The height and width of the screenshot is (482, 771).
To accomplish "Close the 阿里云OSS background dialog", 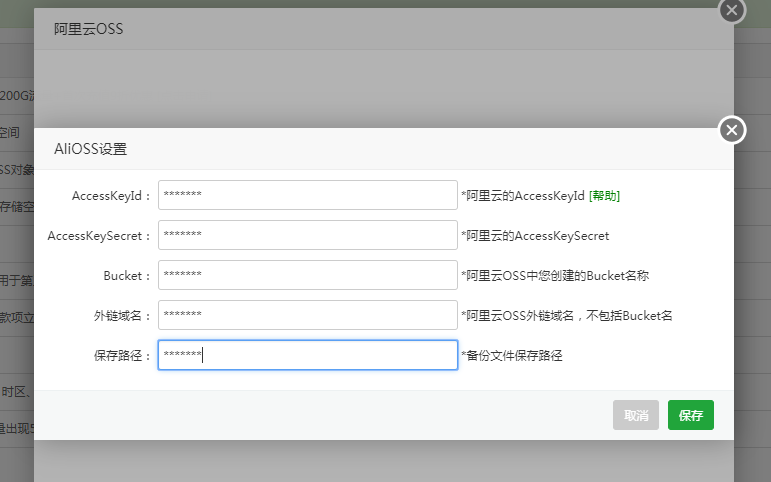I will click(x=732, y=10).
